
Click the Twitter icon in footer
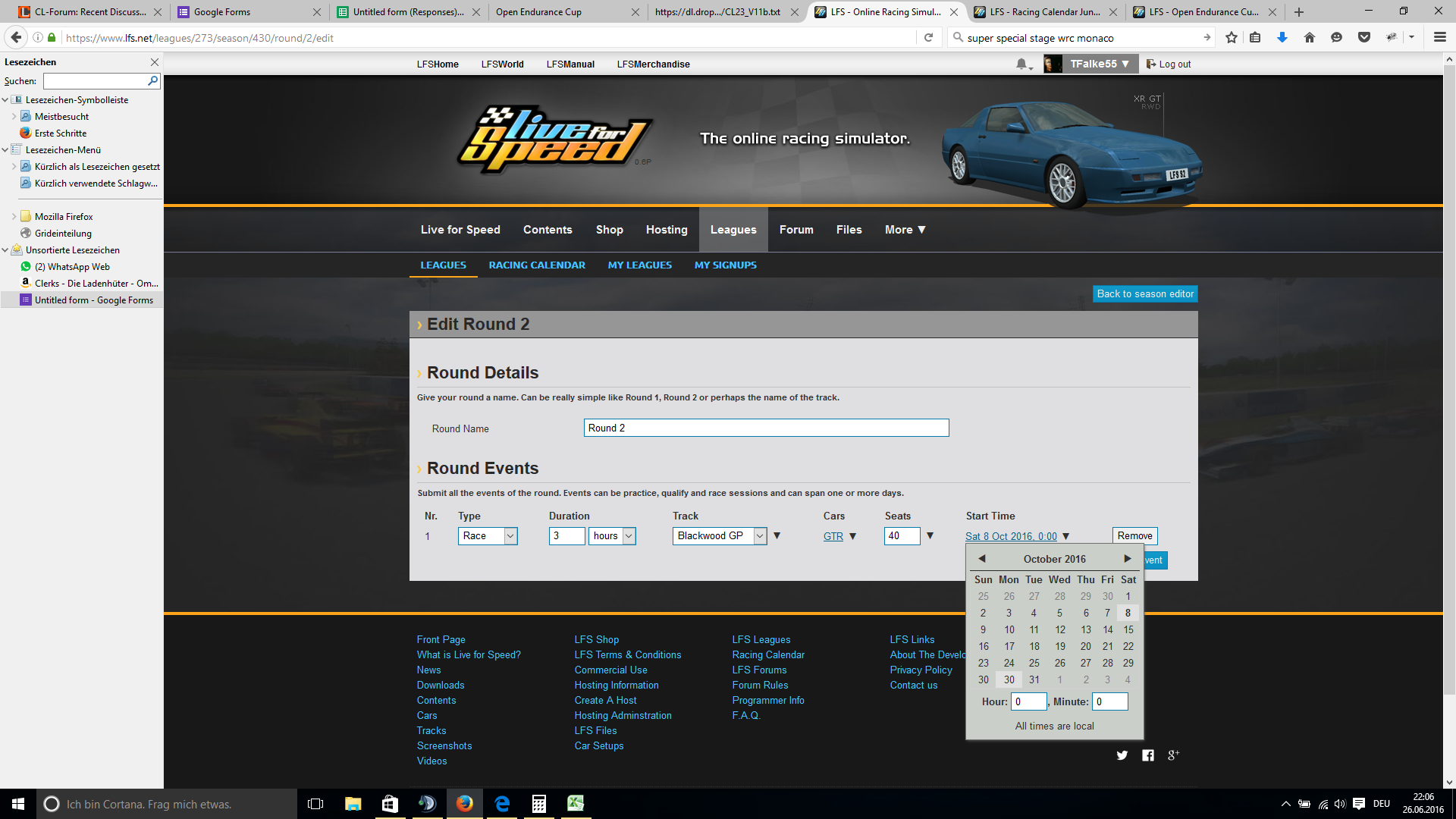coord(1122,755)
